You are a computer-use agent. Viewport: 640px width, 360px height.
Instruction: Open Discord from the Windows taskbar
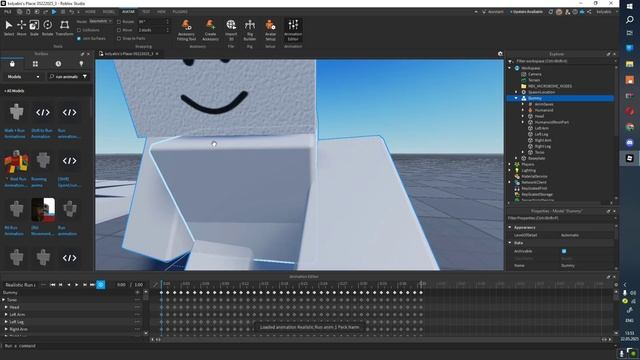click(629, 142)
